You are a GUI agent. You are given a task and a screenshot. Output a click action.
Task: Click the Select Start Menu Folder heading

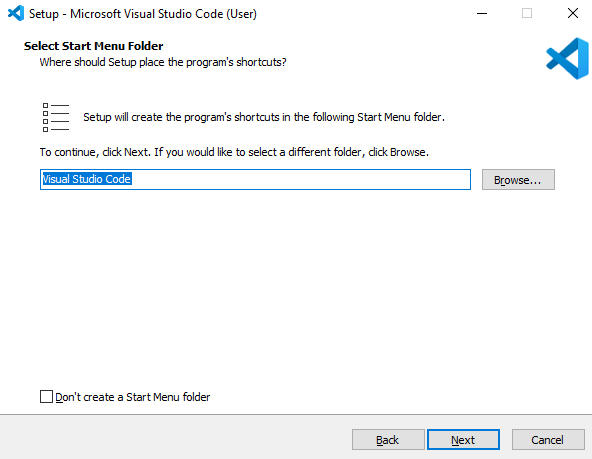[x=94, y=46]
